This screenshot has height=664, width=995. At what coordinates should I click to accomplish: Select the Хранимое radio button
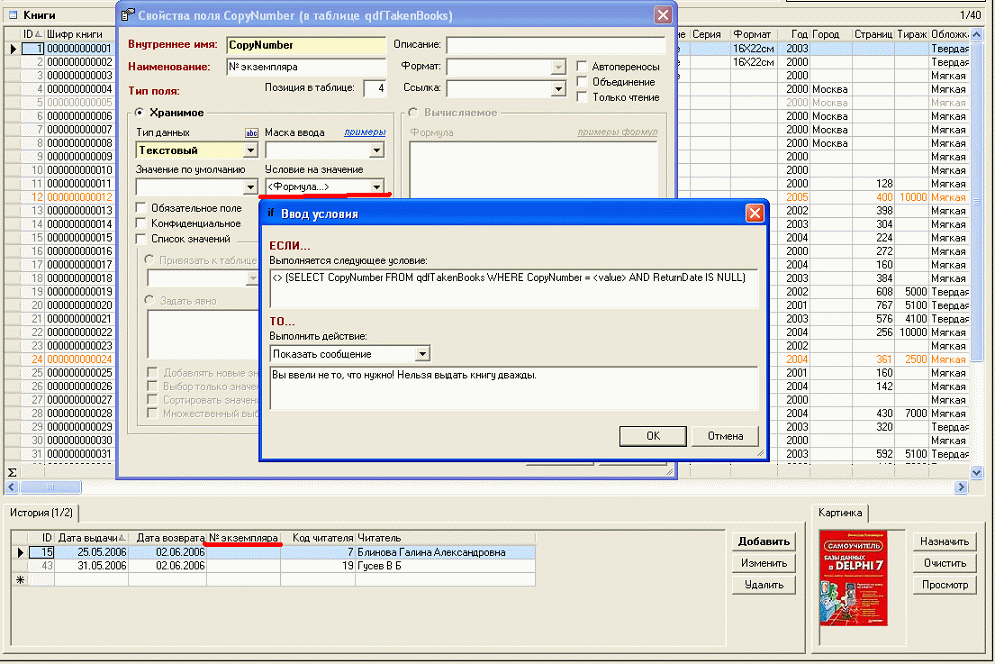pyautogui.click(x=141, y=113)
